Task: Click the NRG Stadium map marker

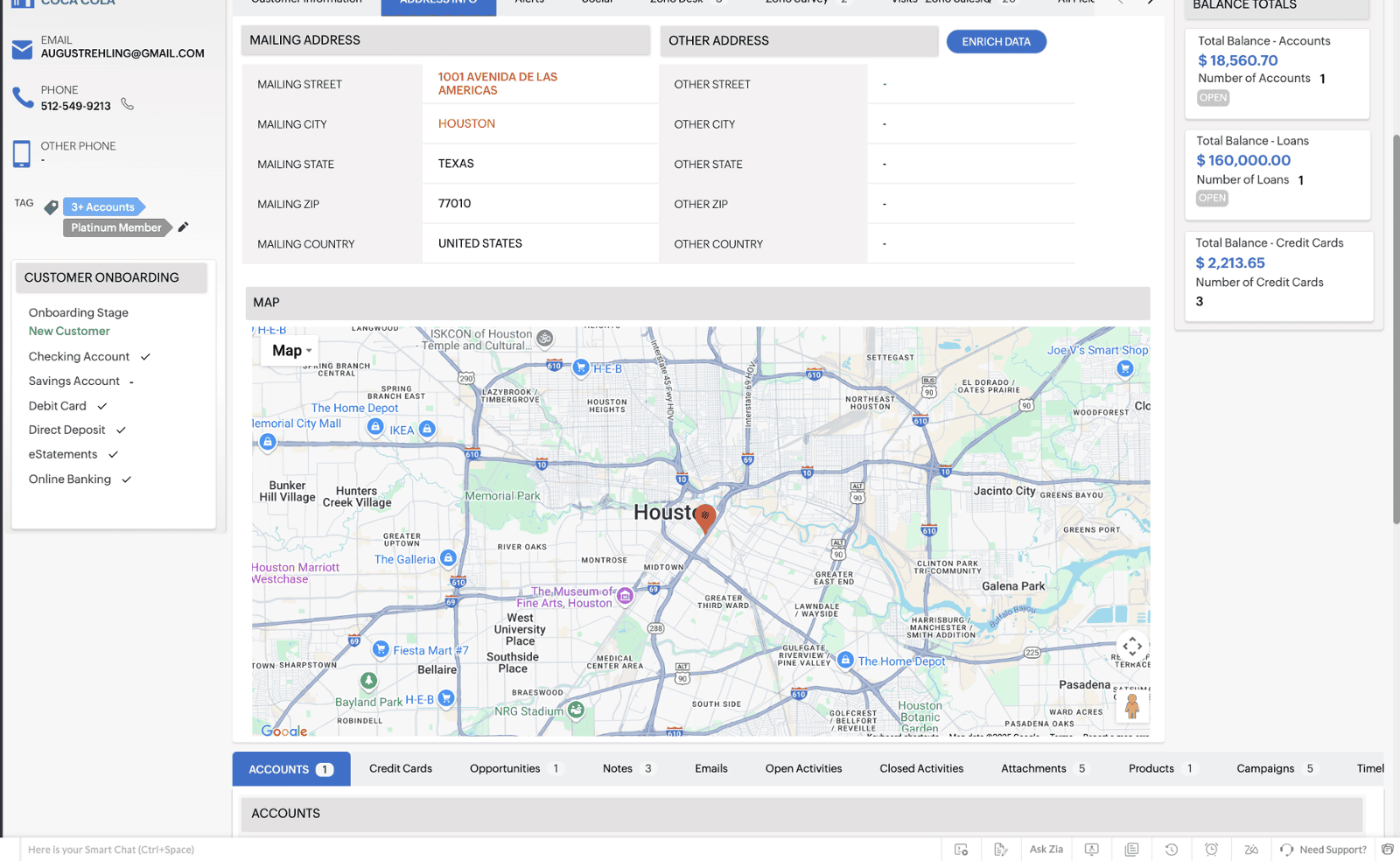Action: point(576,710)
